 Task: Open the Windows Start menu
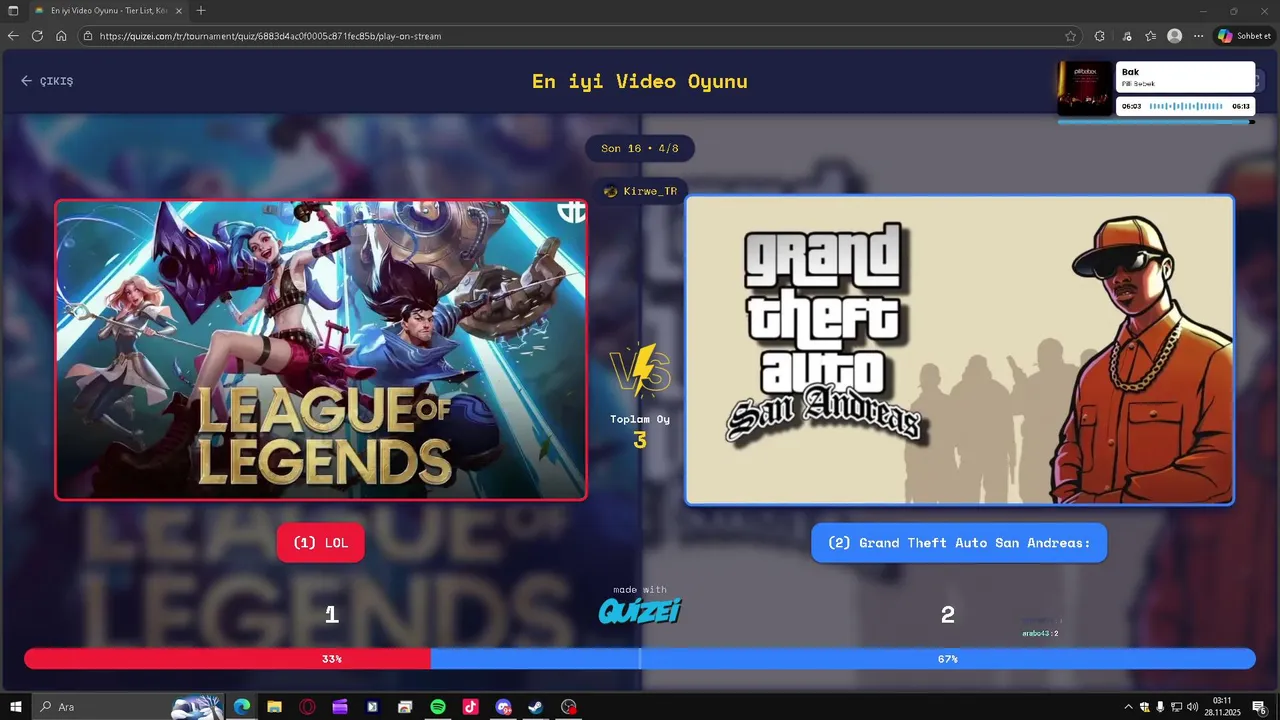(x=15, y=707)
